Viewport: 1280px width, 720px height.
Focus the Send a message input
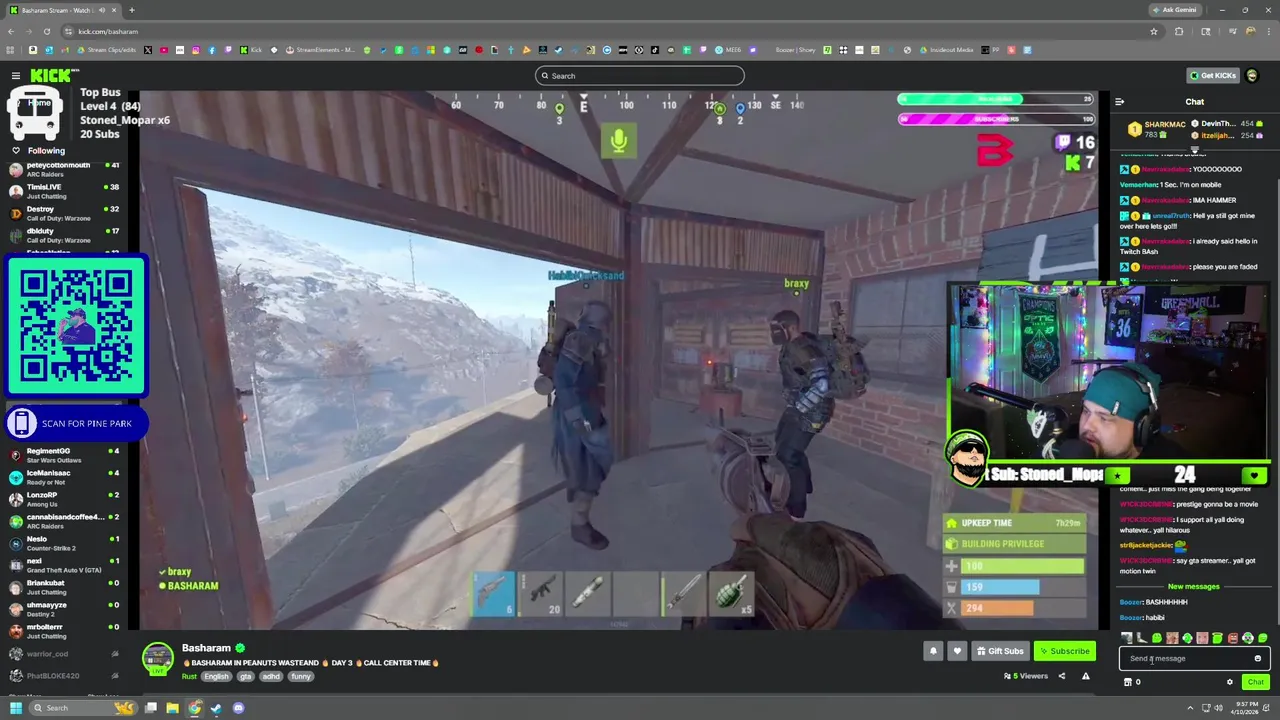[x=1194, y=658]
